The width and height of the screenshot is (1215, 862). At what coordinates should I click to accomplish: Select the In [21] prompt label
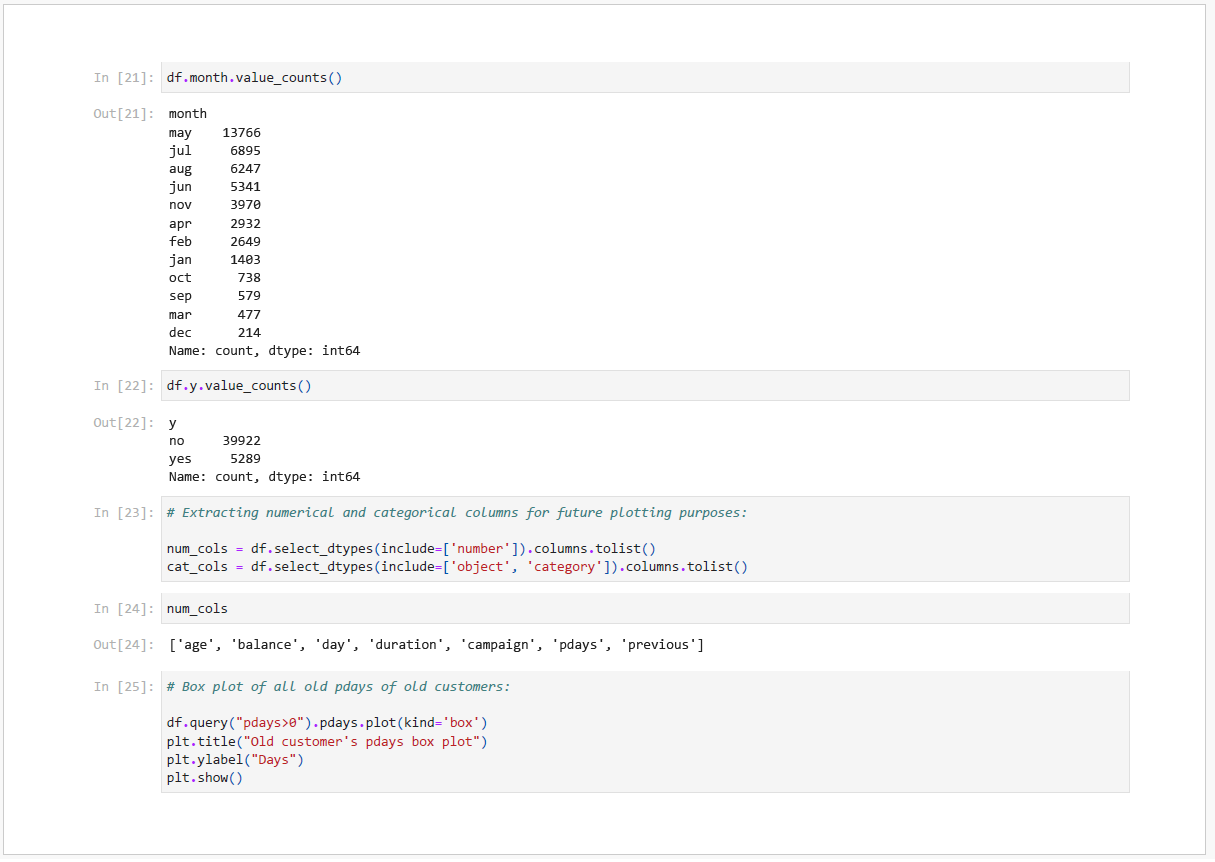click(123, 78)
